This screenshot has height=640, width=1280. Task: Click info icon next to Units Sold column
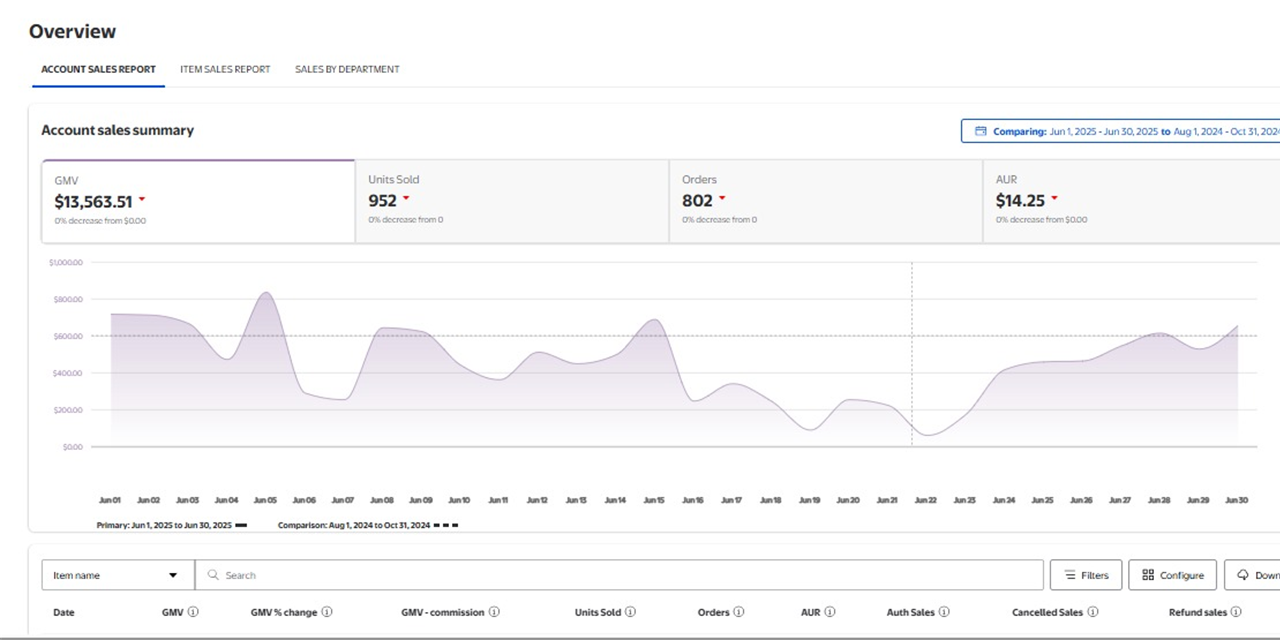point(630,612)
